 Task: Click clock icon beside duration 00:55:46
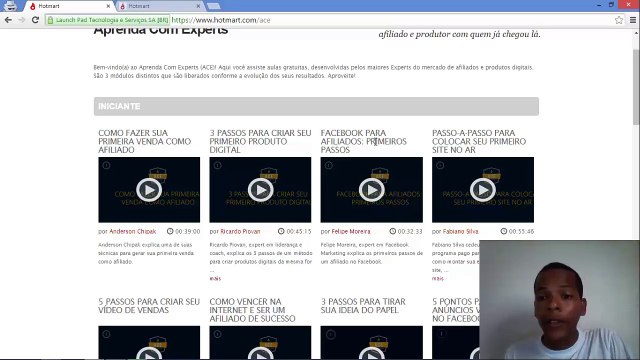coord(504,231)
